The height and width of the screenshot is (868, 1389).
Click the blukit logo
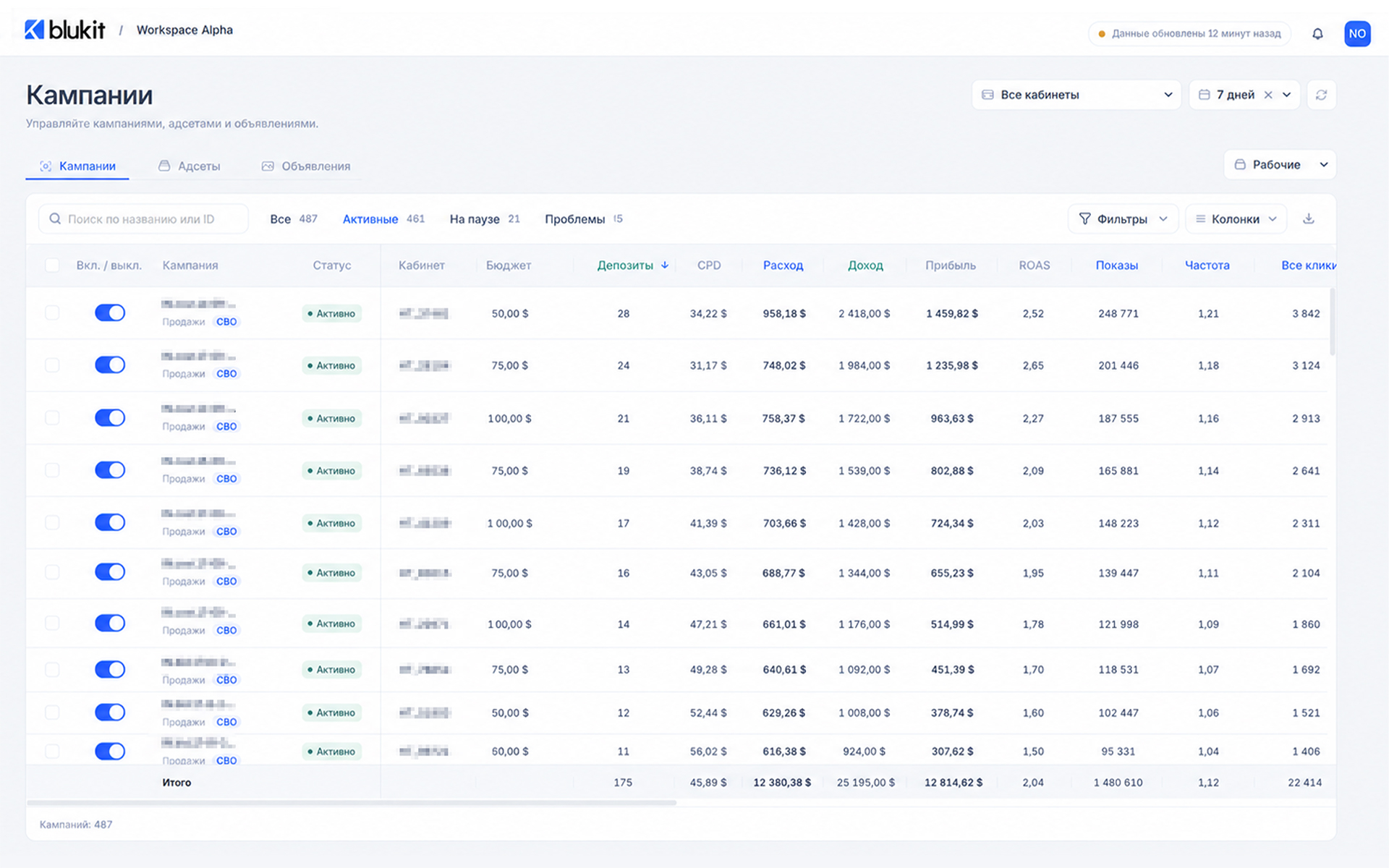[65, 30]
